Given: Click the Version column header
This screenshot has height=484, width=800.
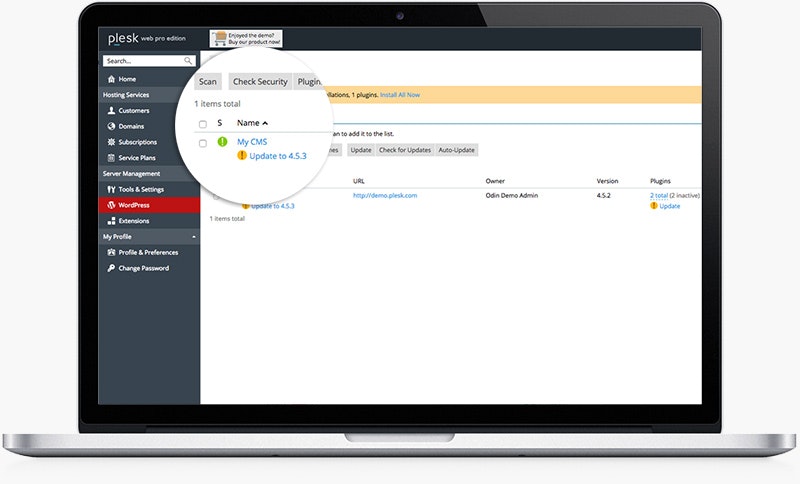Looking at the screenshot, I should point(607,181).
